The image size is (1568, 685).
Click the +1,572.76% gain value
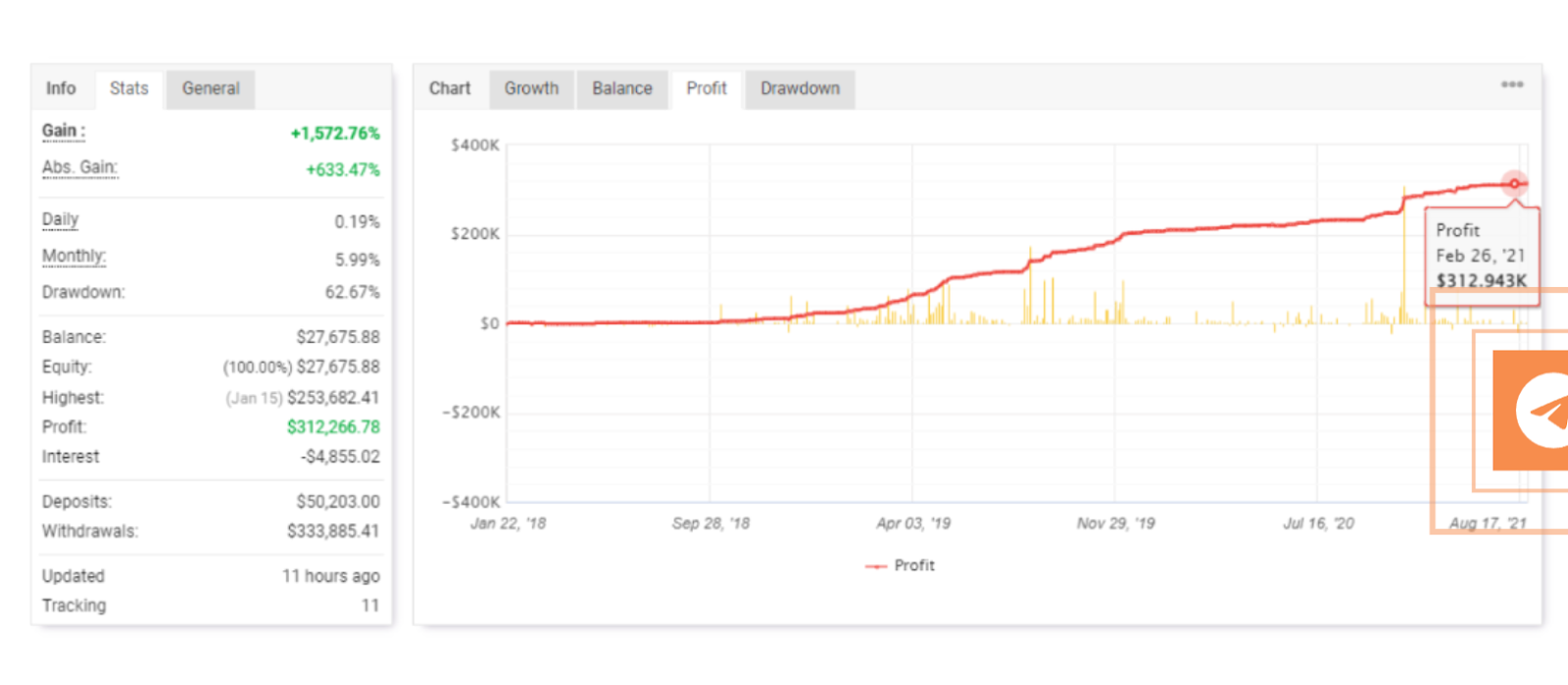(334, 133)
